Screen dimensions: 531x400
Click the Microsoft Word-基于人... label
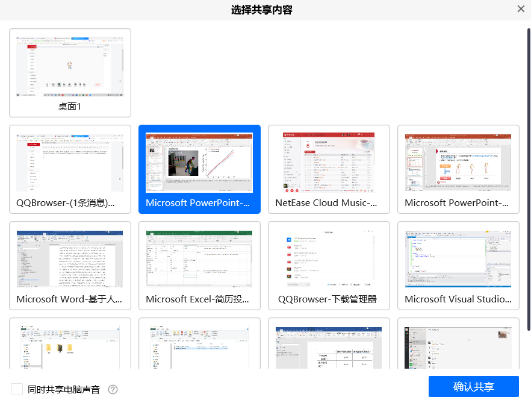pos(69,299)
